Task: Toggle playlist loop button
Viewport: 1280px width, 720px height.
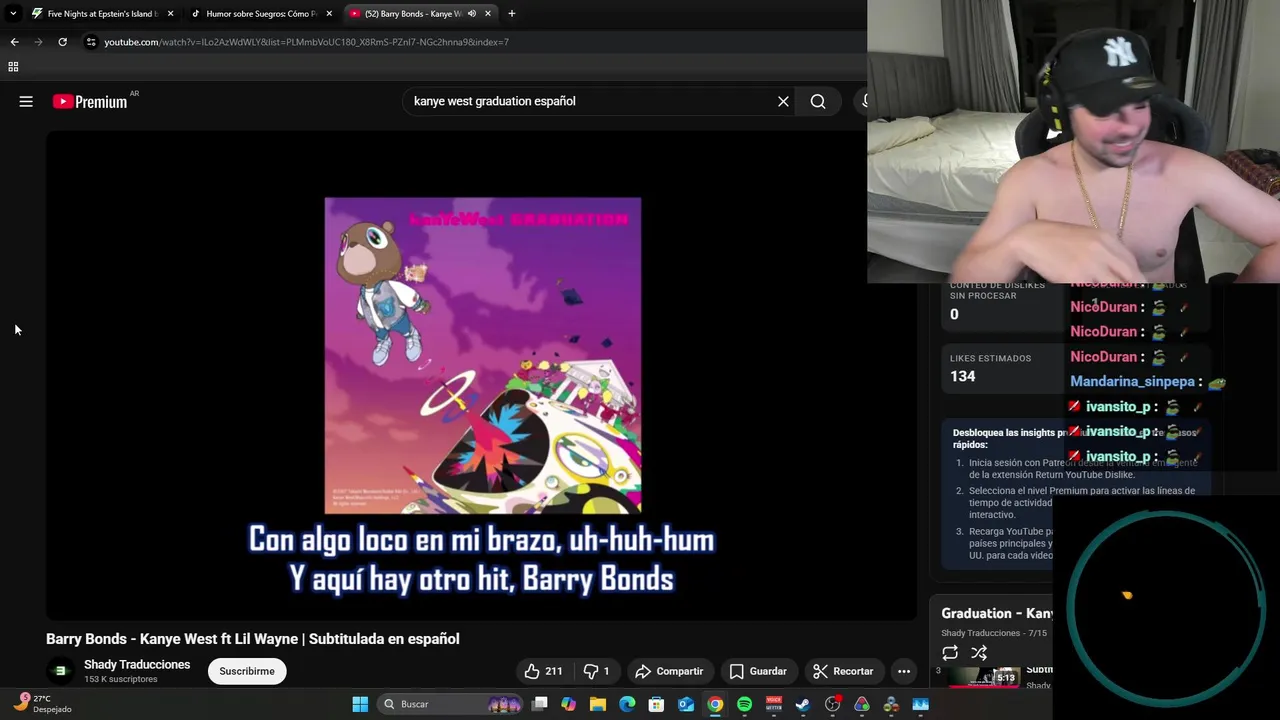Action: [x=950, y=653]
